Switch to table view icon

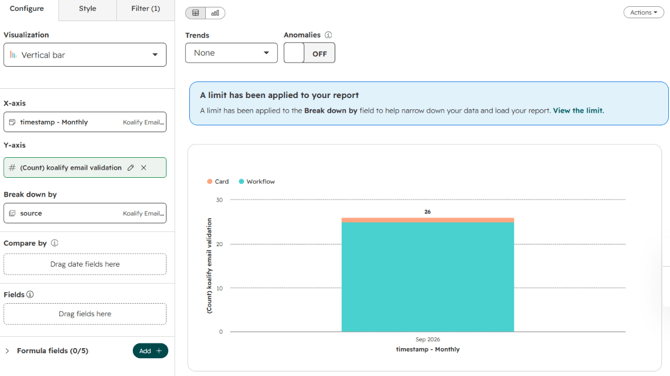(195, 13)
